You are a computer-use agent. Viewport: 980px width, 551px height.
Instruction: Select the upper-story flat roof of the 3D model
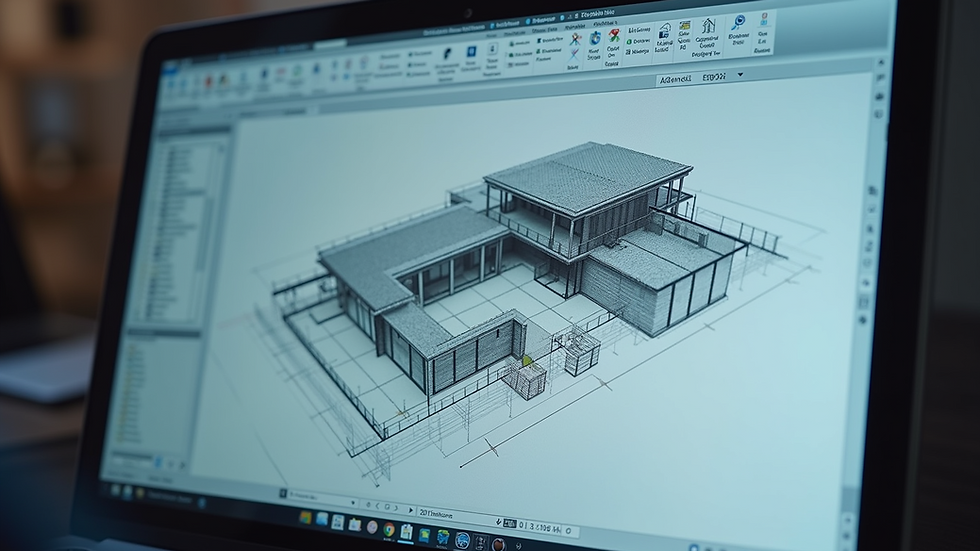(588, 176)
